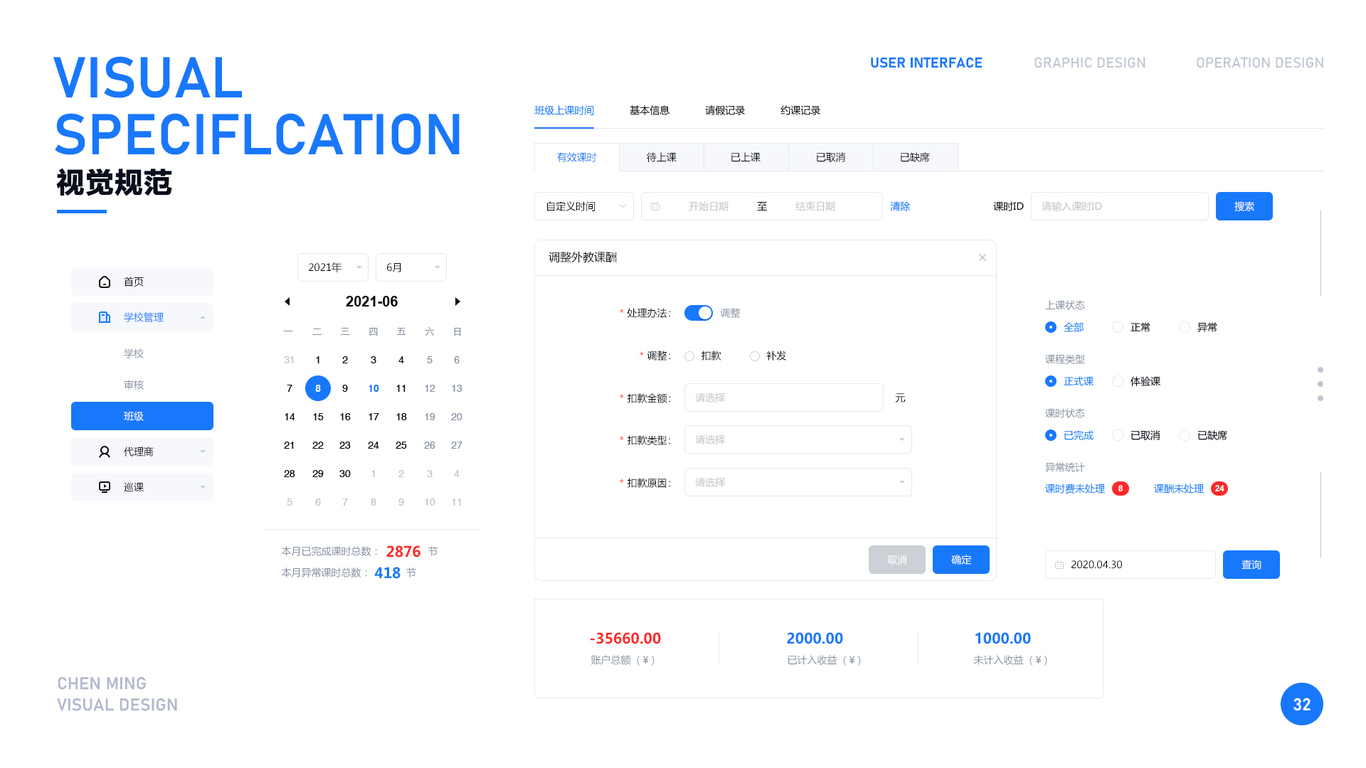Select 正式课 radio under 课程类型

click(1051, 381)
